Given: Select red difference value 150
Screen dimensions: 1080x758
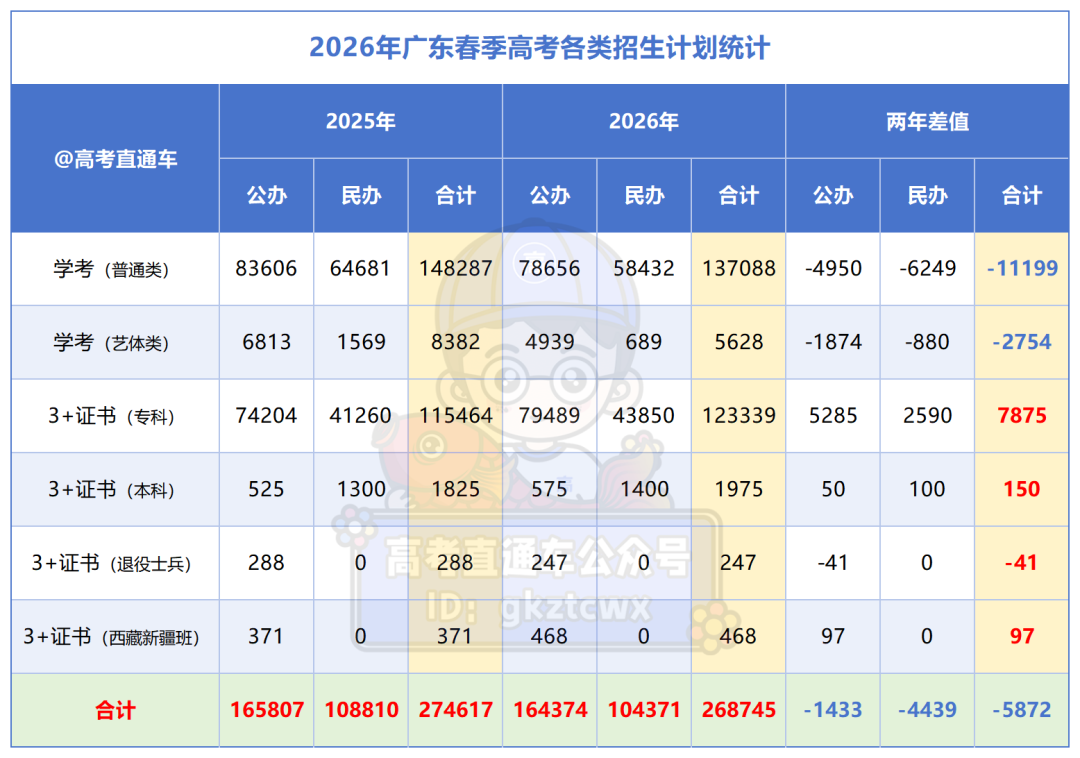Looking at the screenshot, I should tap(1021, 489).
